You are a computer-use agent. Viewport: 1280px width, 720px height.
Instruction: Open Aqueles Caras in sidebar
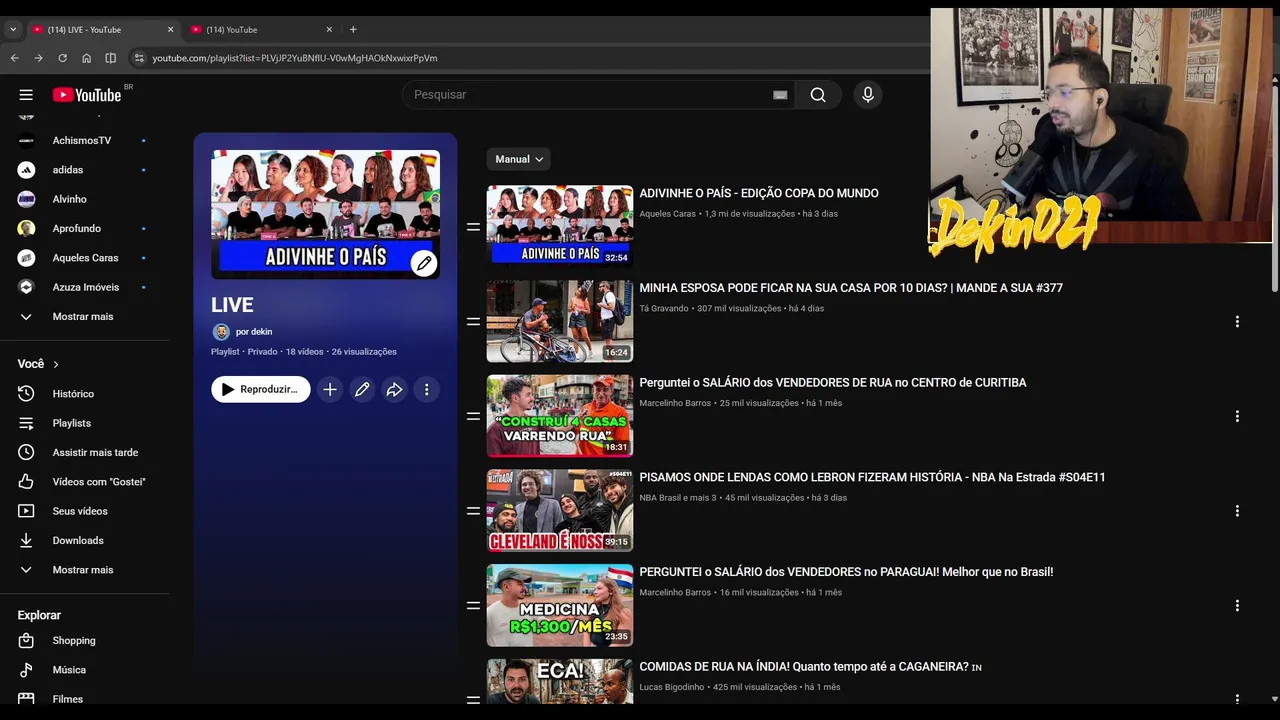85,258
